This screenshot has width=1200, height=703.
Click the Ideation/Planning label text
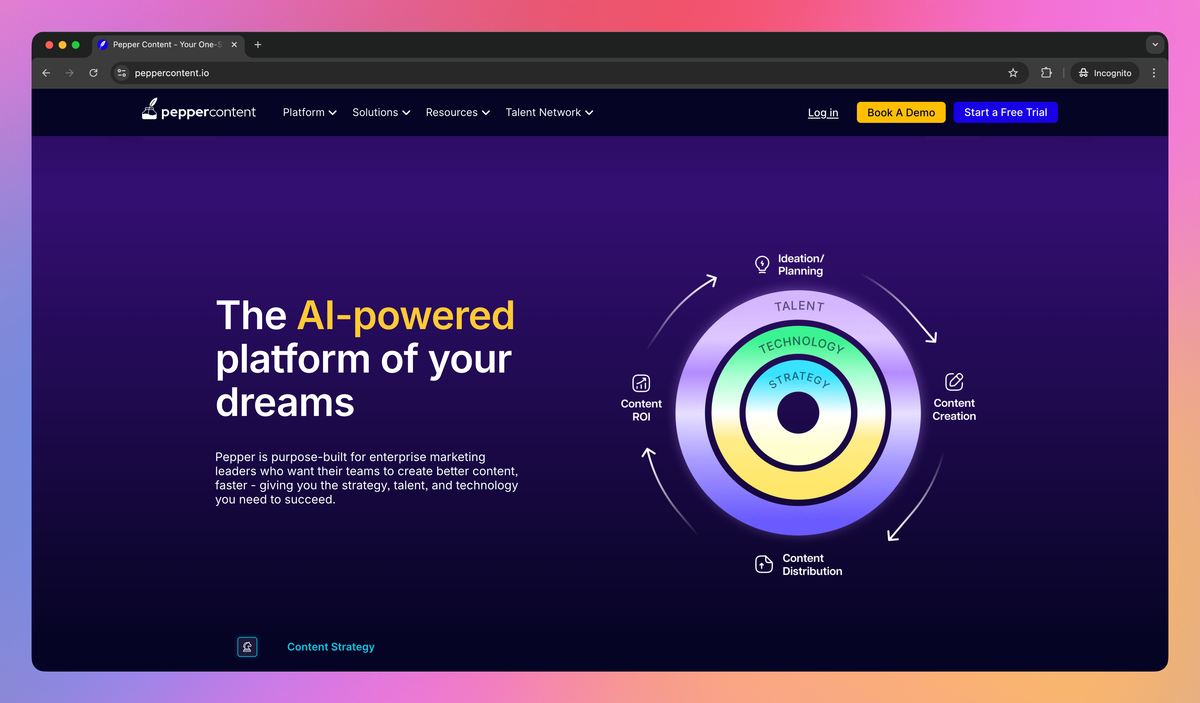pos(801,264)
